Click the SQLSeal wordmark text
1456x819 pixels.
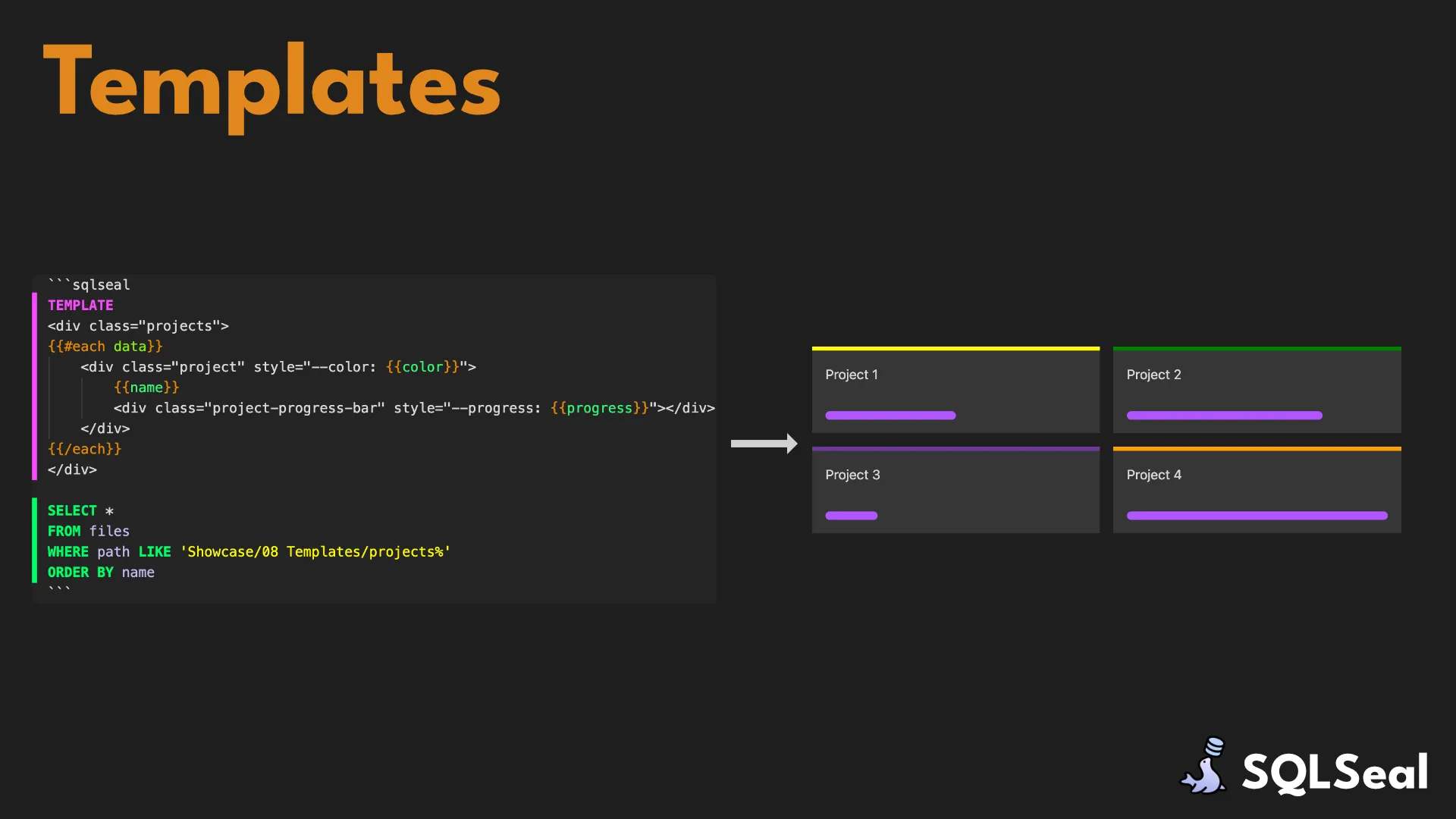1335,772
